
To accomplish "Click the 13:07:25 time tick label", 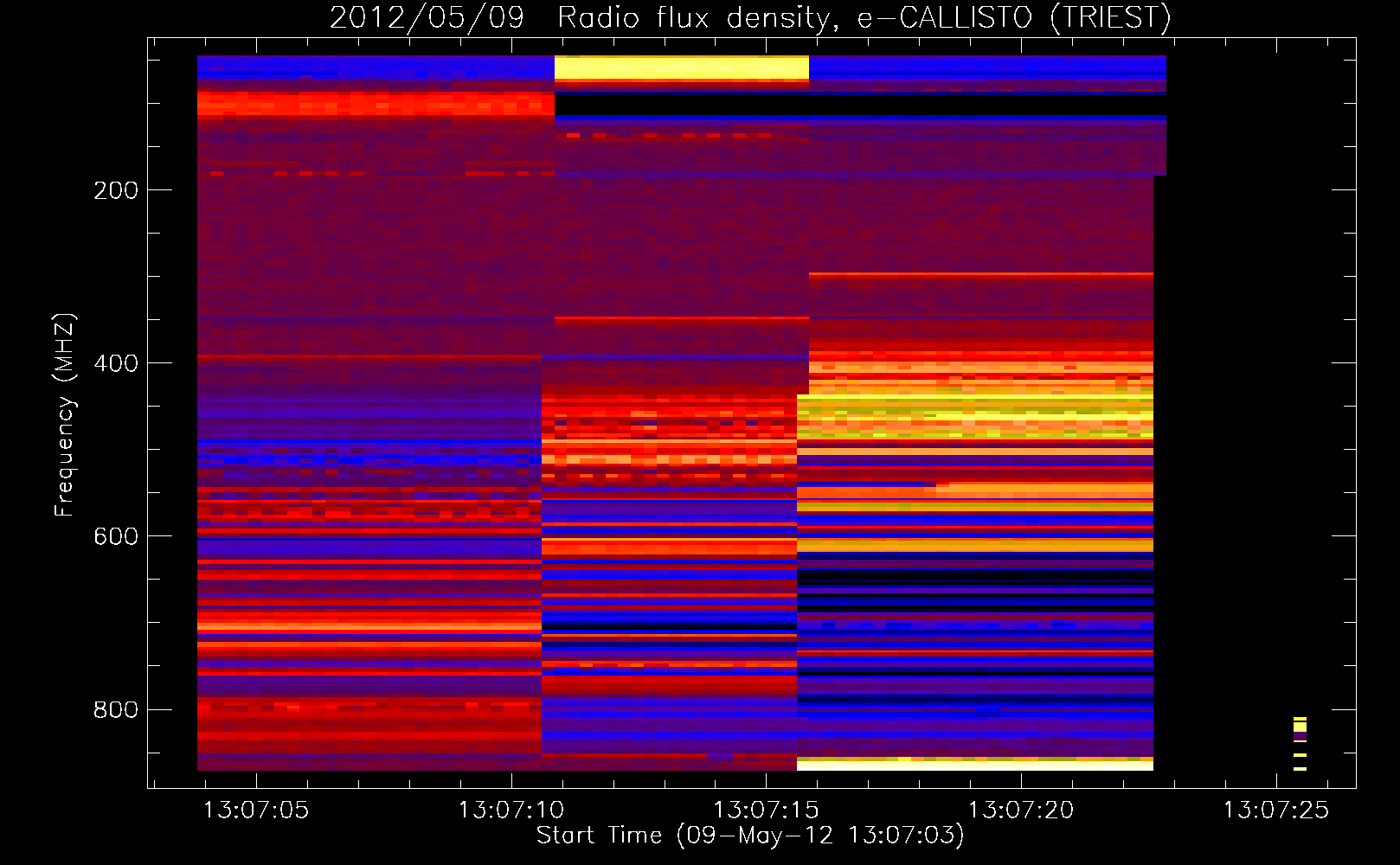I will 1275,811.
